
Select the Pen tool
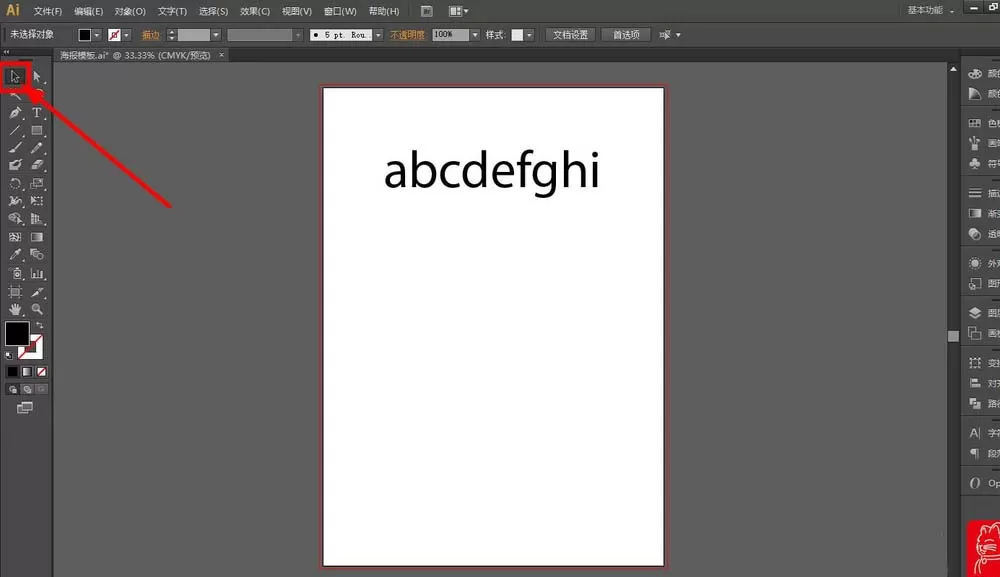point(15,113)
